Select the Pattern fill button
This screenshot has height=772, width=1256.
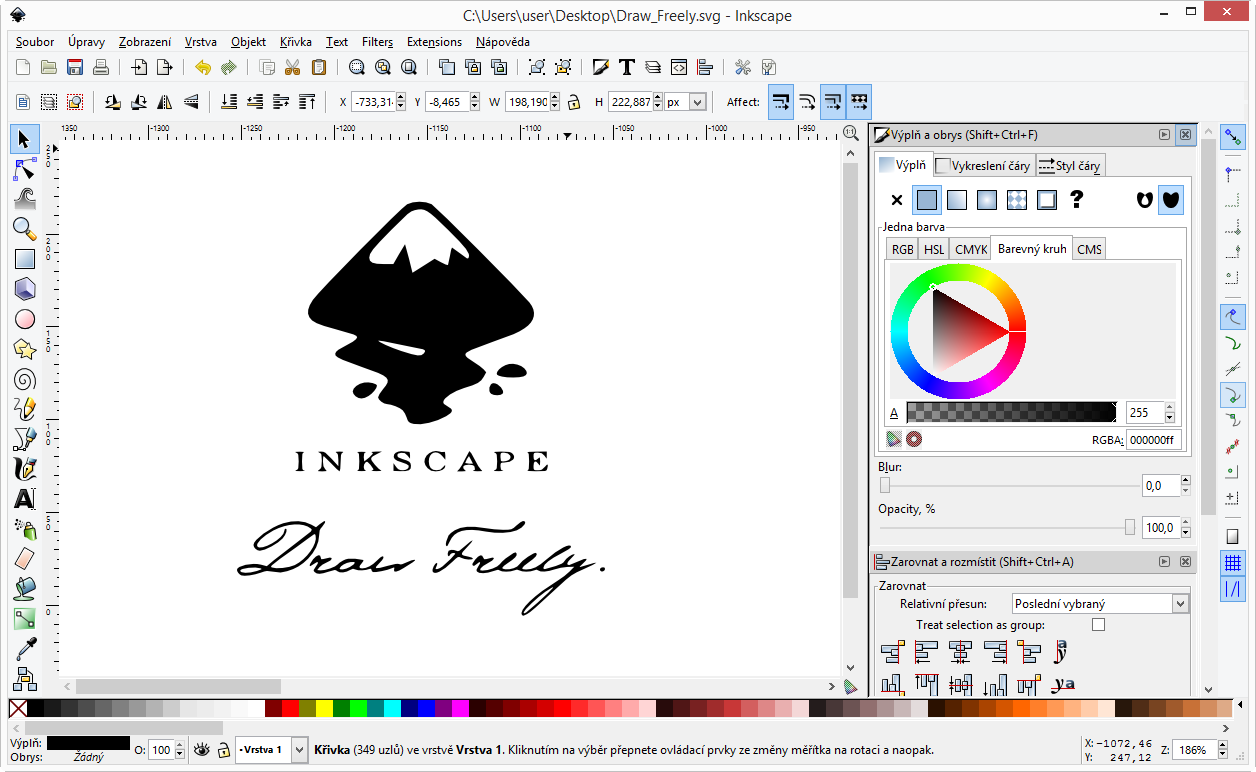[1017, 200]
